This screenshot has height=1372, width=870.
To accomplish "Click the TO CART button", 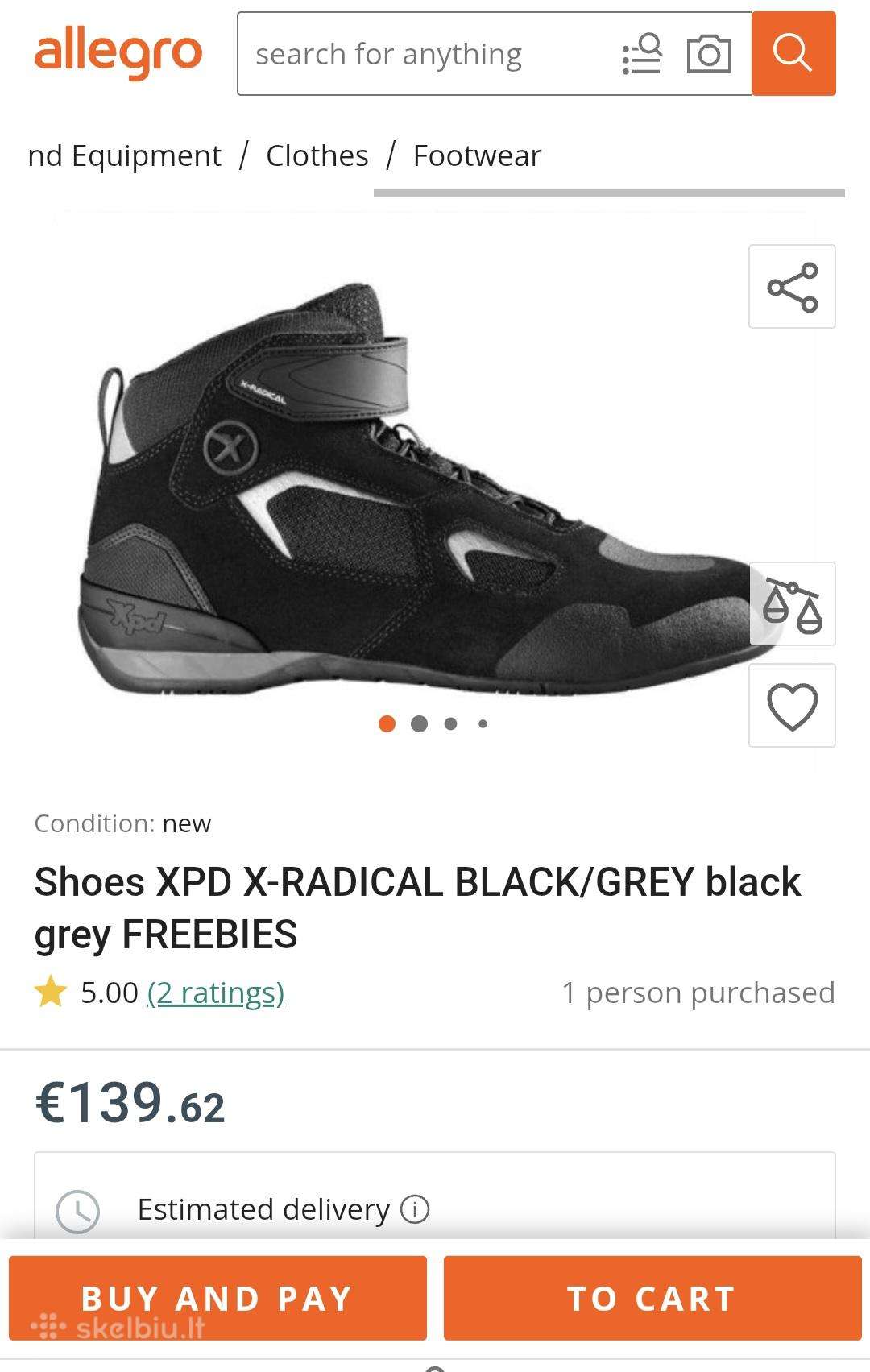I will 652,1298.
